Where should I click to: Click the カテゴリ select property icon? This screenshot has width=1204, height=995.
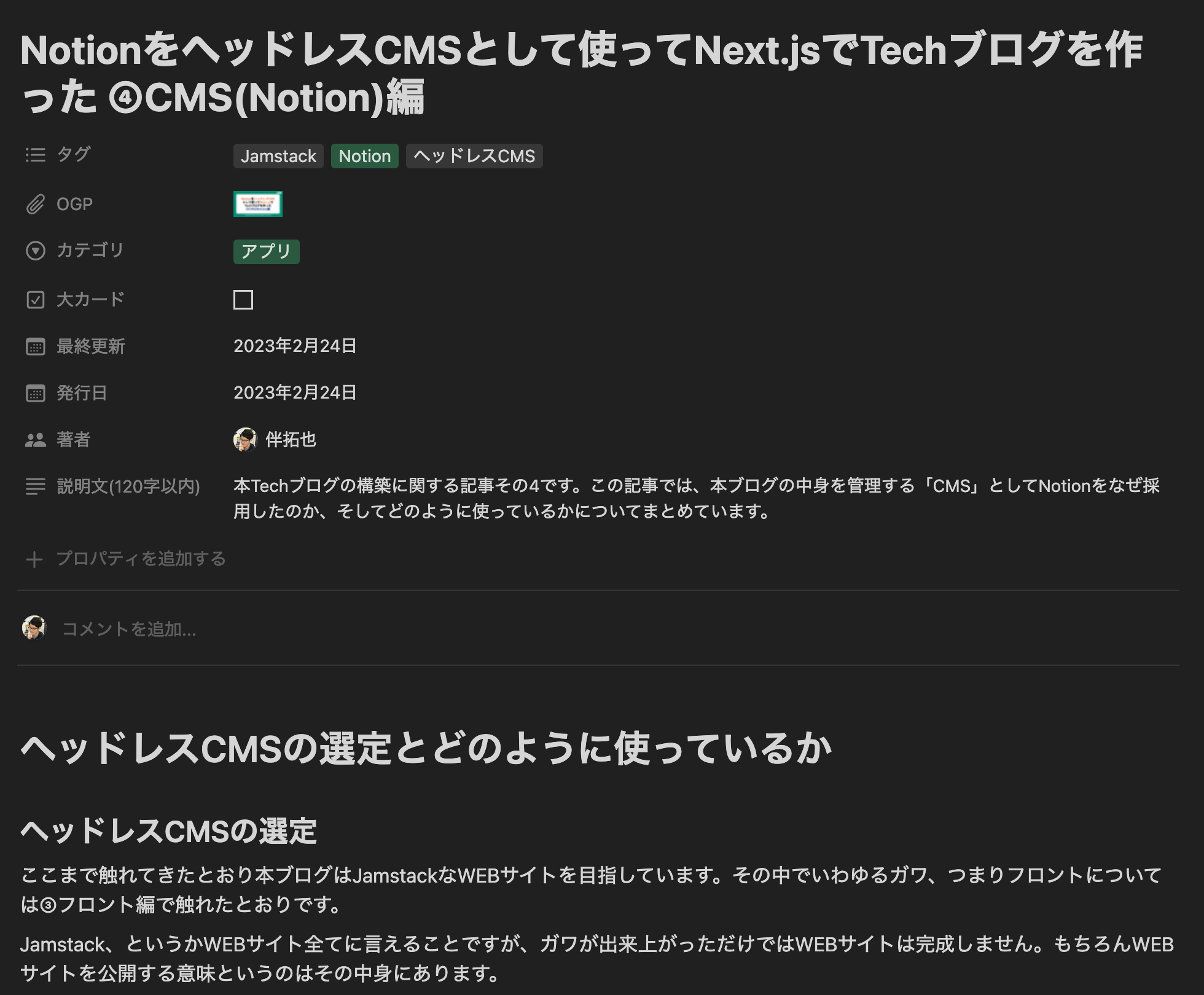(35, 251)
